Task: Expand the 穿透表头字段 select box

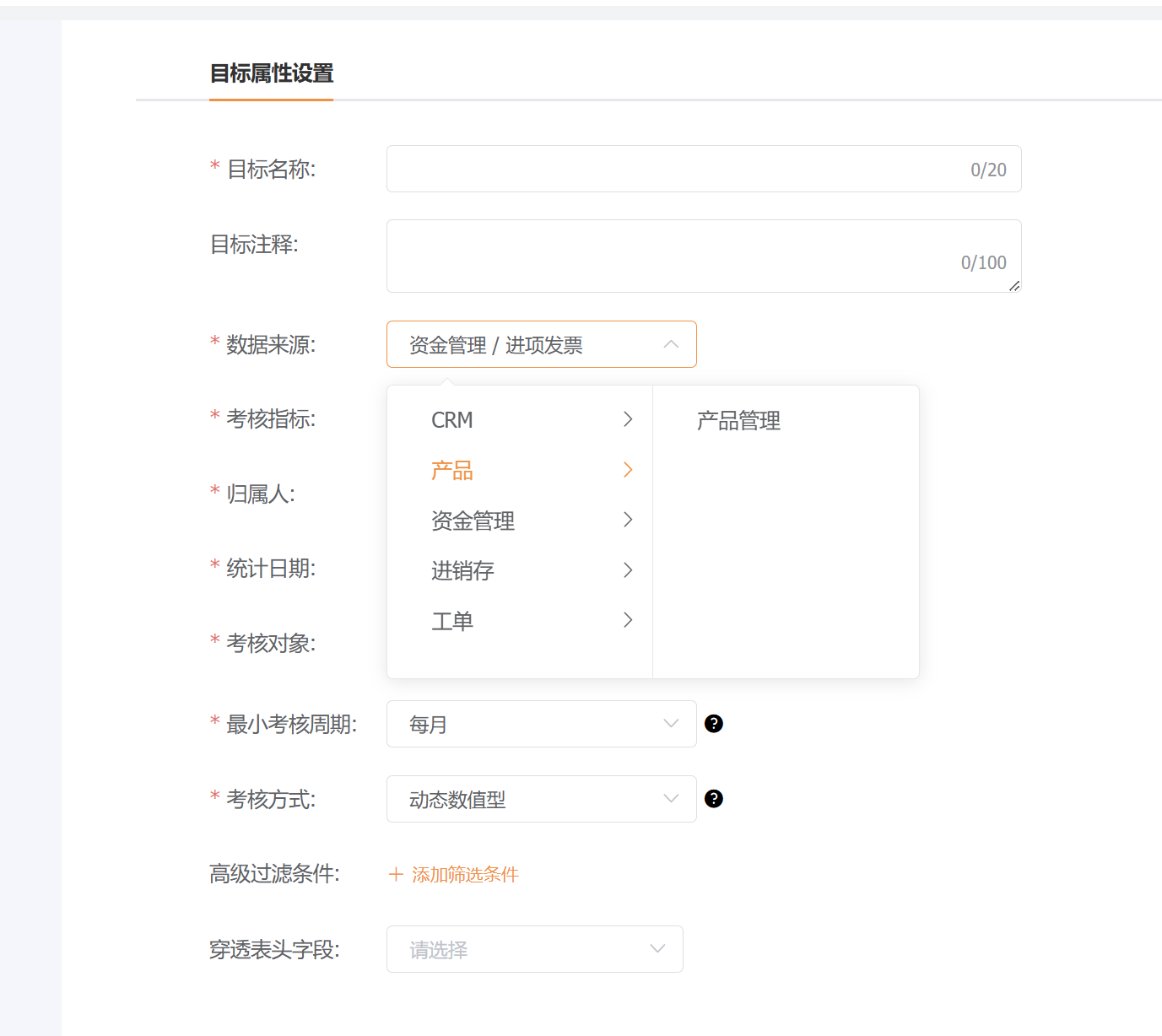Action: (534, 949)
